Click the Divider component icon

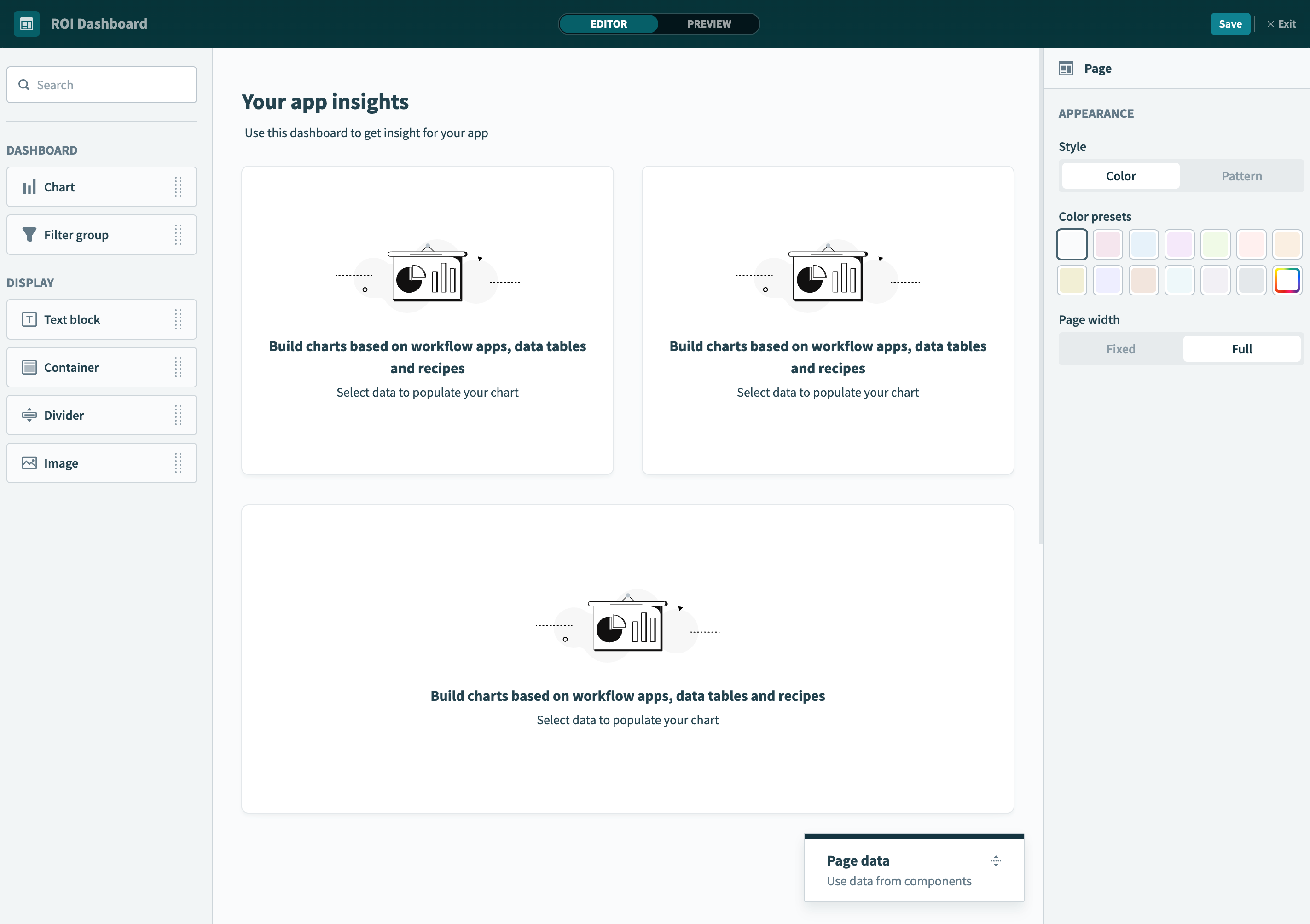29,415
